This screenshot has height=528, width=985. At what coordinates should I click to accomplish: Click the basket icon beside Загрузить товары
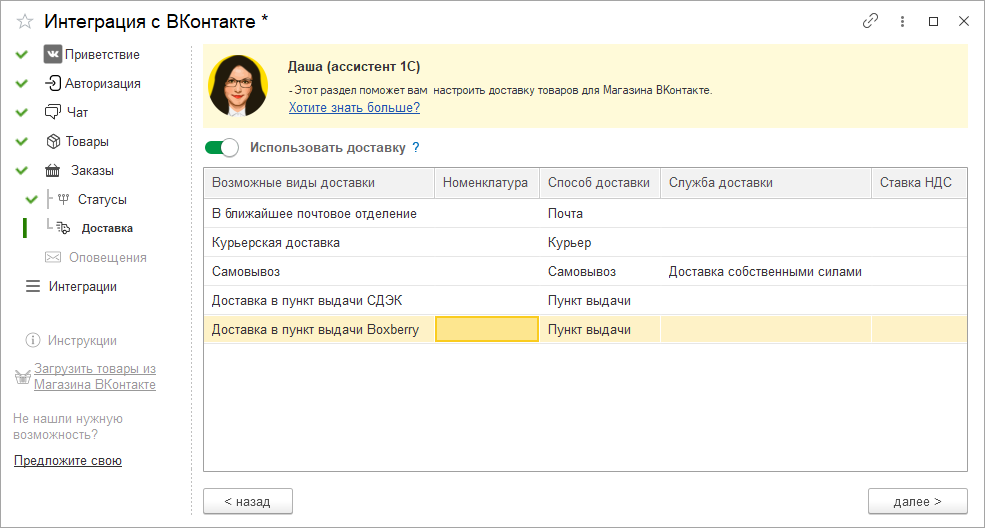pos(23,377)
